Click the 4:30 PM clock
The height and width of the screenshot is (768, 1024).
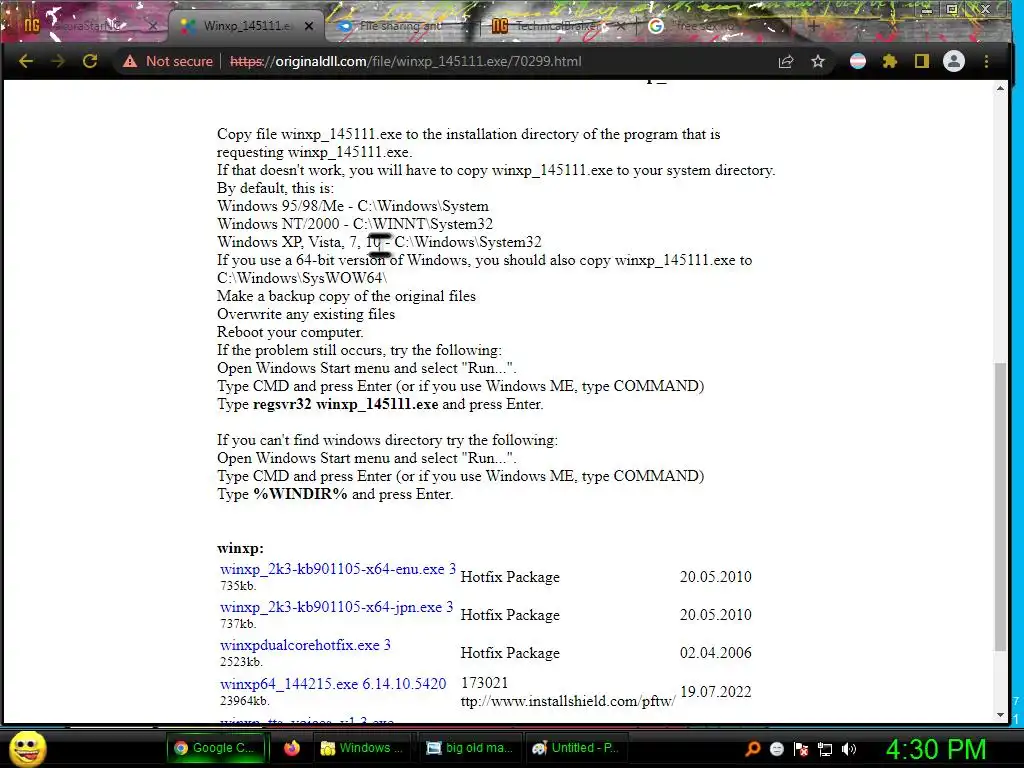click(936, 750)
